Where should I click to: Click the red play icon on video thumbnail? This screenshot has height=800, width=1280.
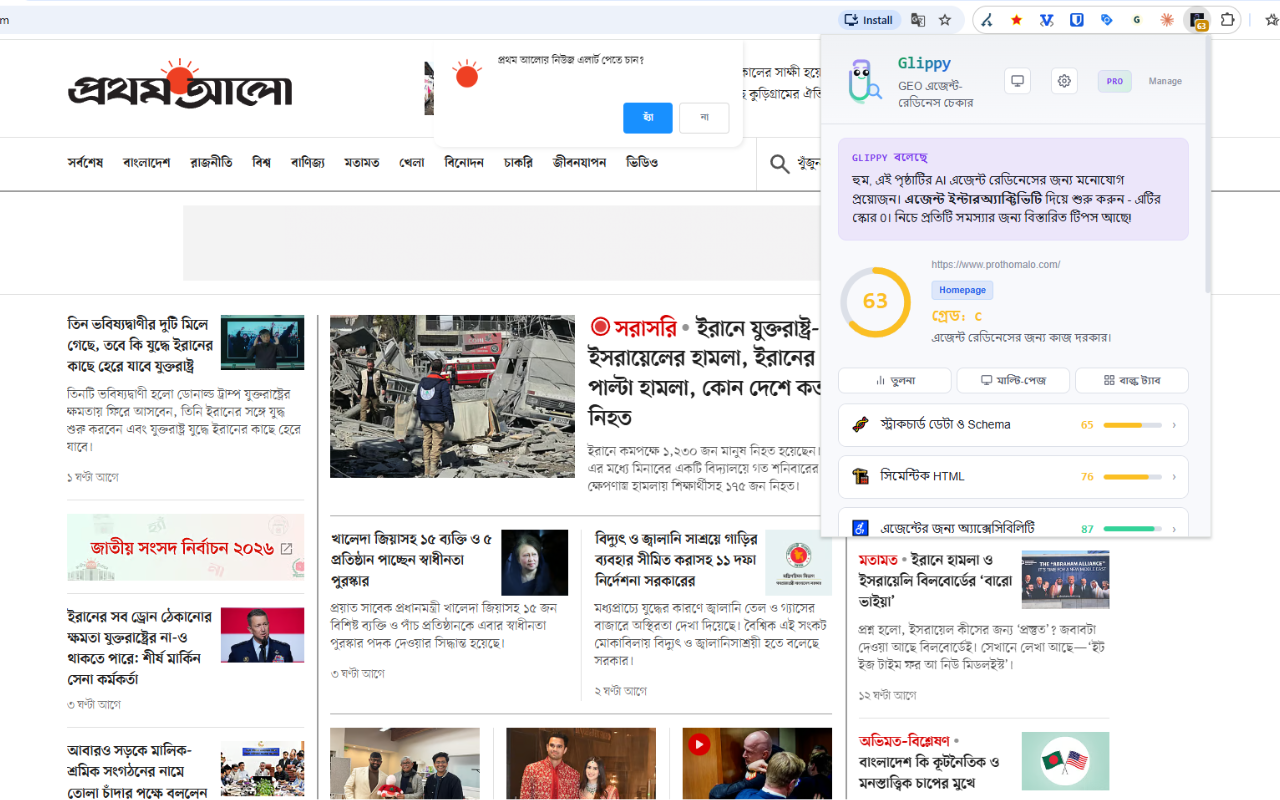point(699,744)
